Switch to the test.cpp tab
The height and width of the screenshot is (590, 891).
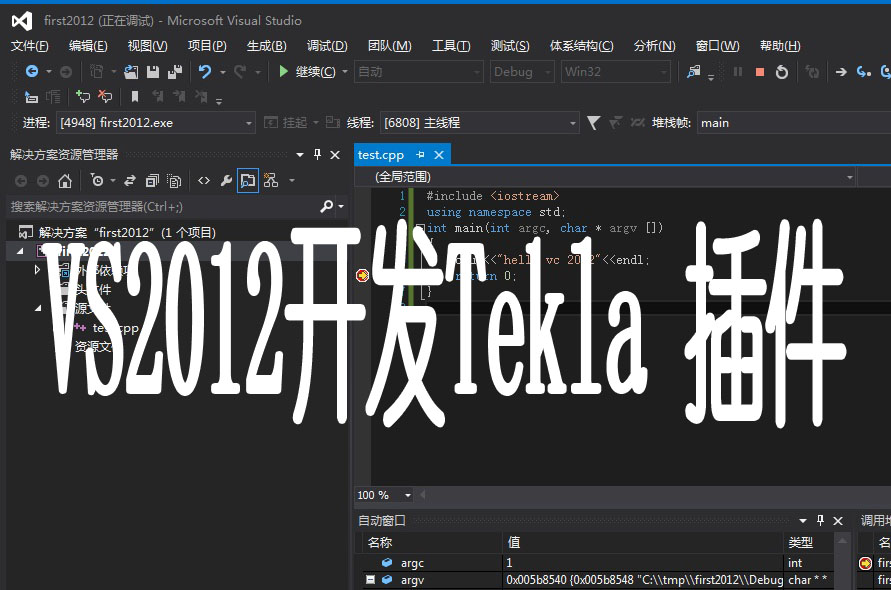[x=381, y=155]
